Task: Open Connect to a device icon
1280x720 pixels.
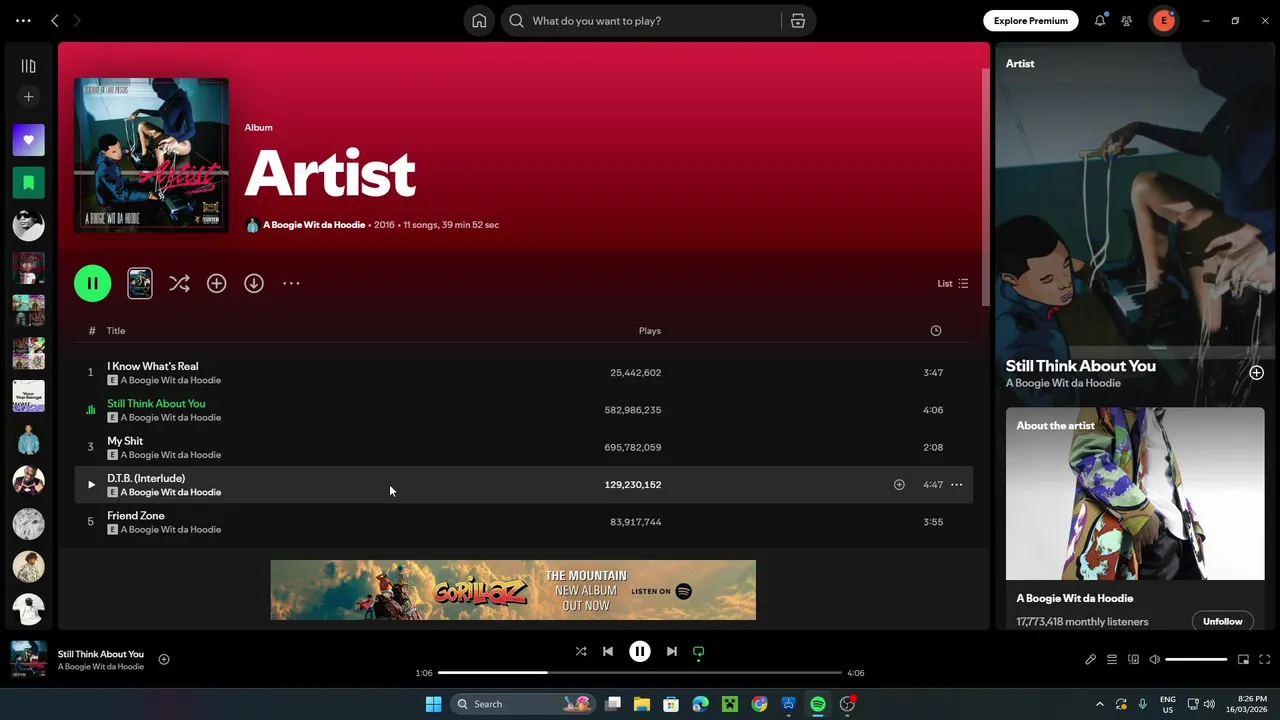Action: (x=1133, y=660)
